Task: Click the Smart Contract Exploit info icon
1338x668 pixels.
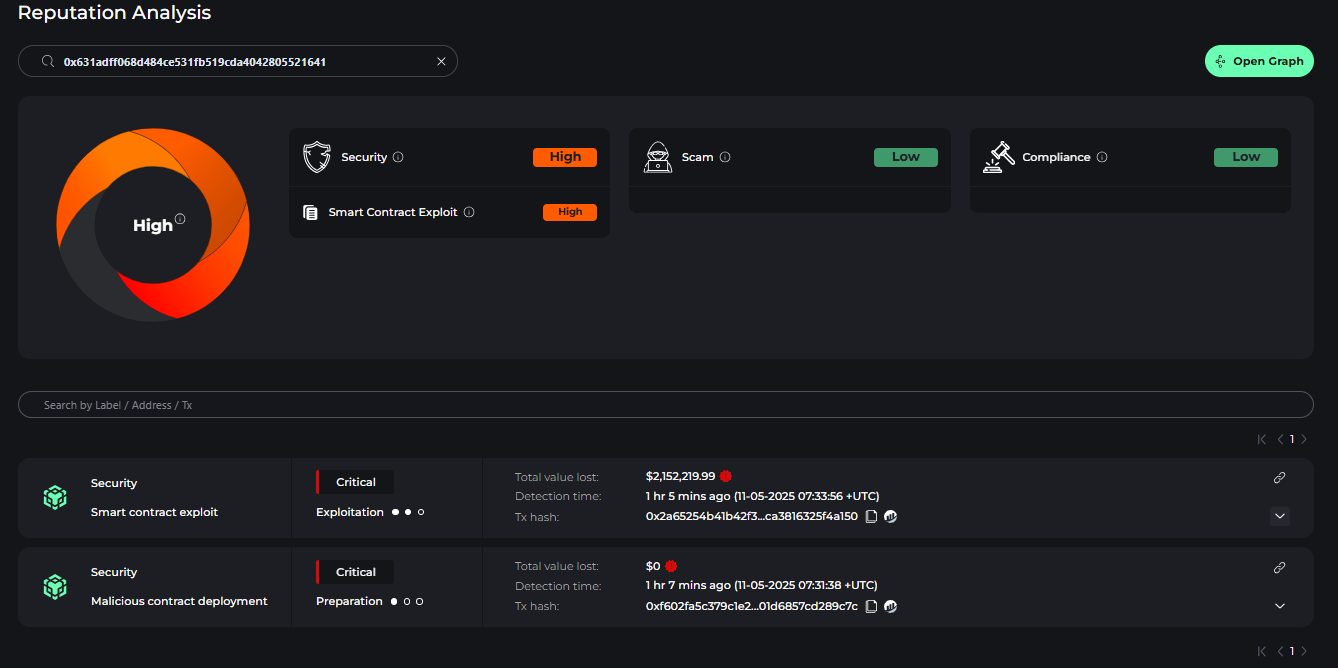Action: pyautogui.click(x=469, y=212)
